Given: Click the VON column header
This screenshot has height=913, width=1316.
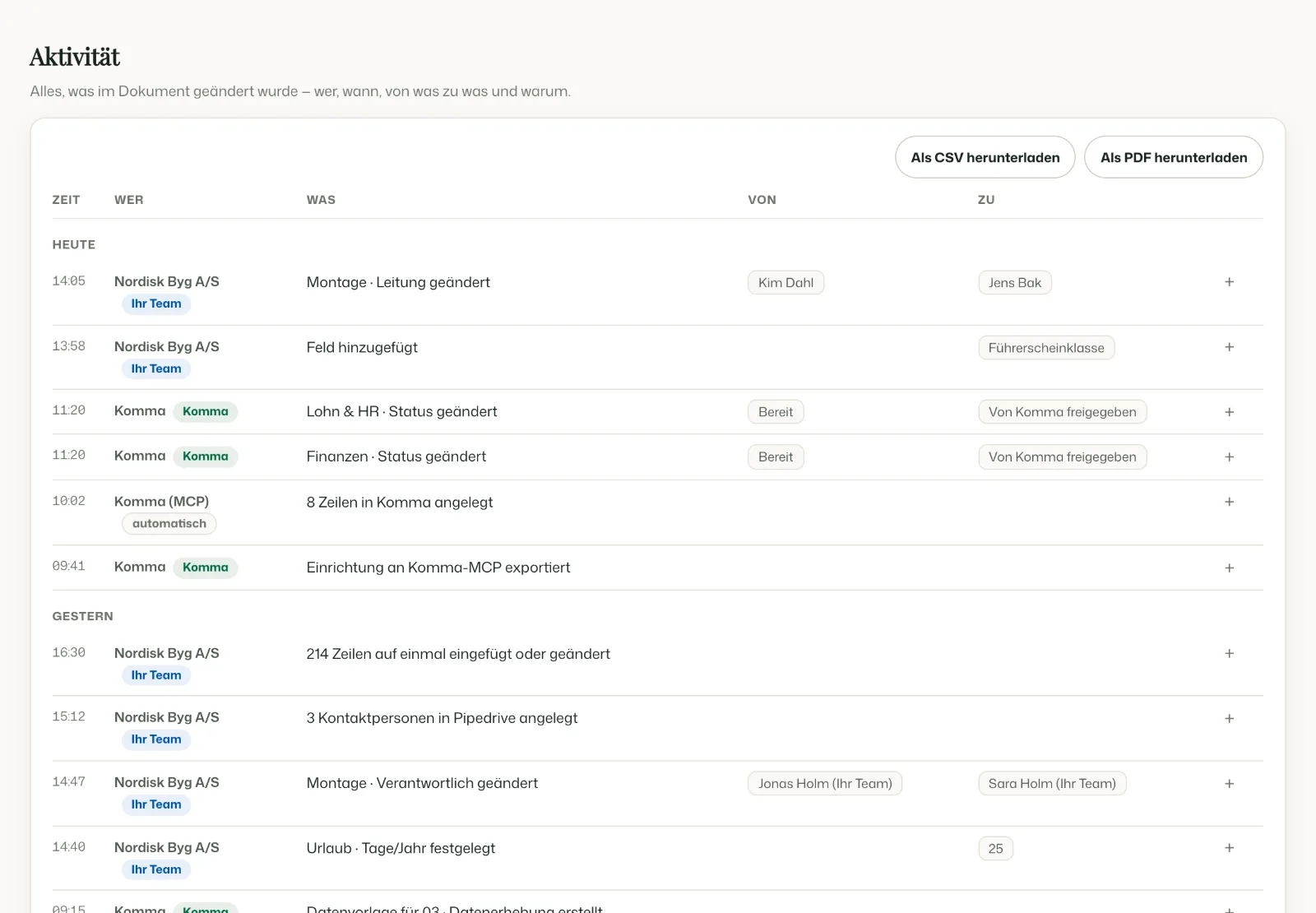Looking at the screenshot, I should (x=762, y=200).
